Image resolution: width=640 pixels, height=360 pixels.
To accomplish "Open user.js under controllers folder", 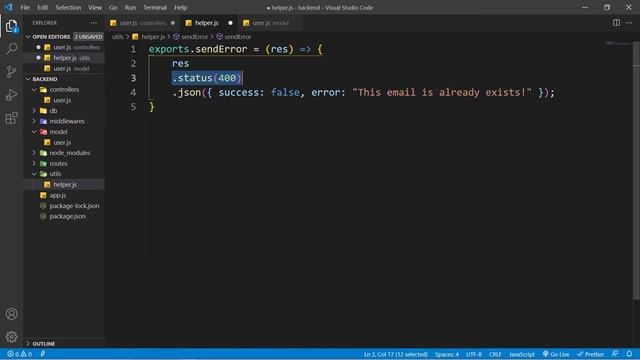I will [x=64, y=100].
